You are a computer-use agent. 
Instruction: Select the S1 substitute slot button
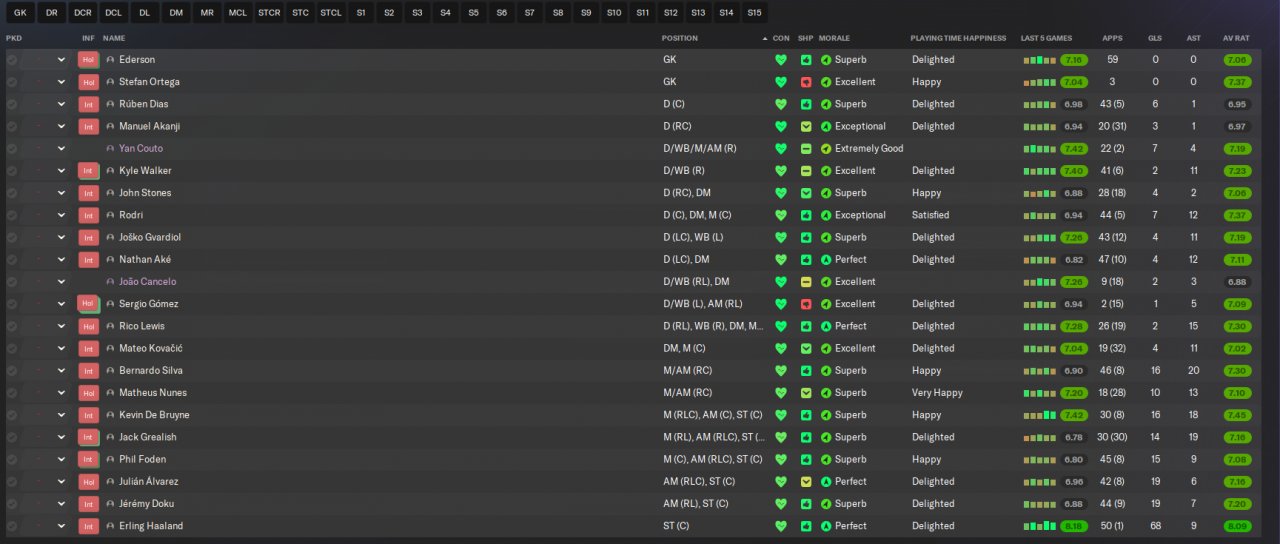click(x=361, y=13)
